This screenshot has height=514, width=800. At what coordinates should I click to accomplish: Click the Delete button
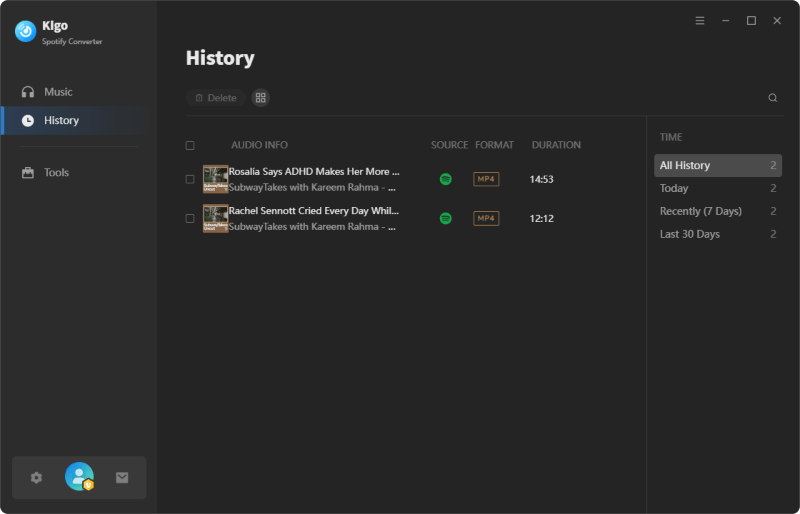pyautogui.click(x=216, y=97)
